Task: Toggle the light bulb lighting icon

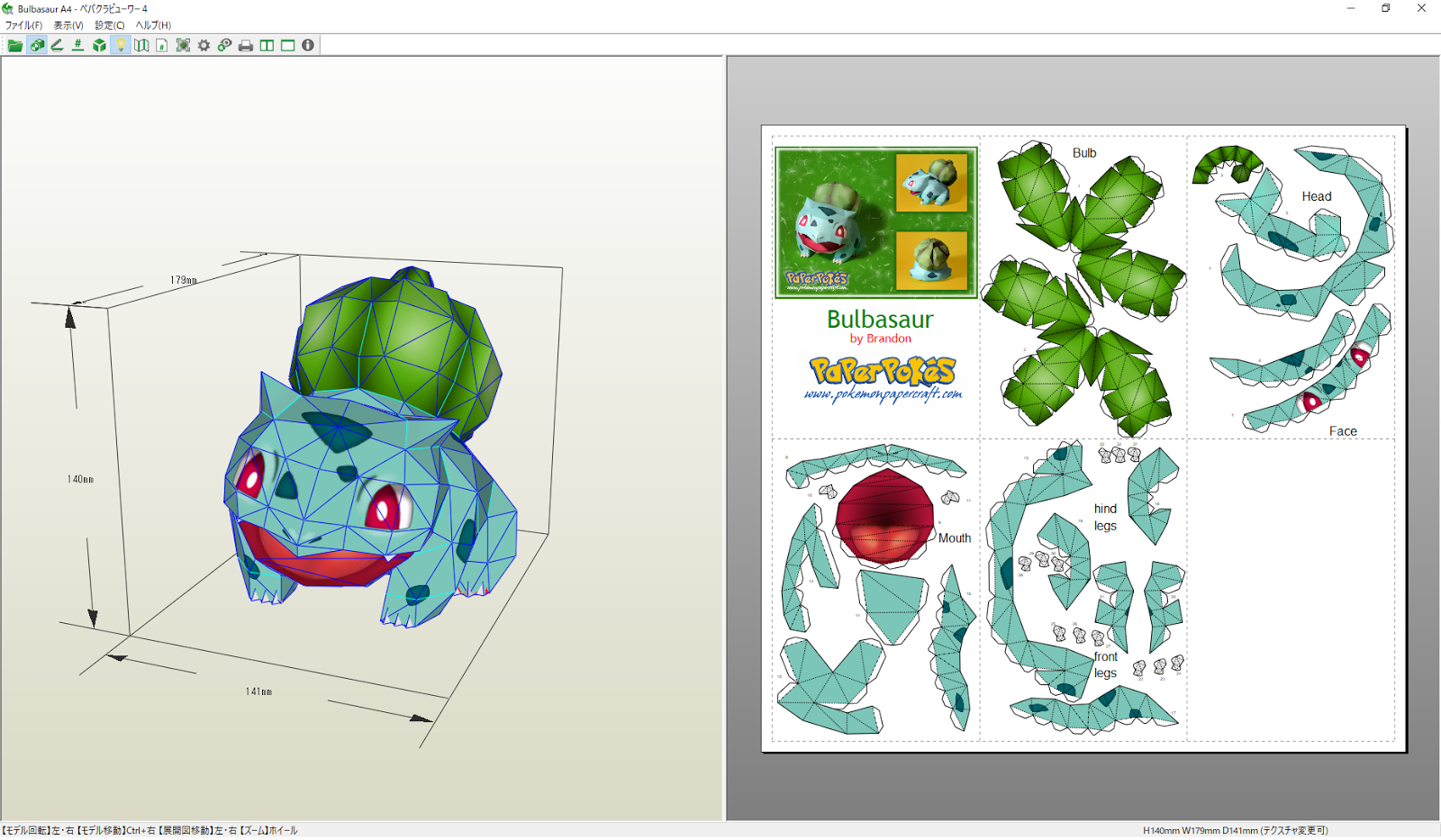Action: (121, 45)
